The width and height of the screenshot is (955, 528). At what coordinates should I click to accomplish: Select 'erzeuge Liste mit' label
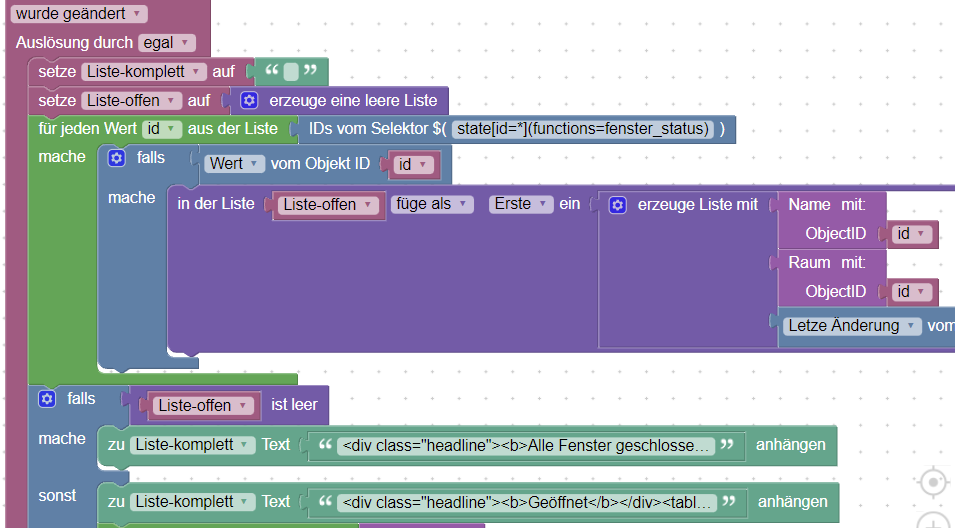[697, 205]
